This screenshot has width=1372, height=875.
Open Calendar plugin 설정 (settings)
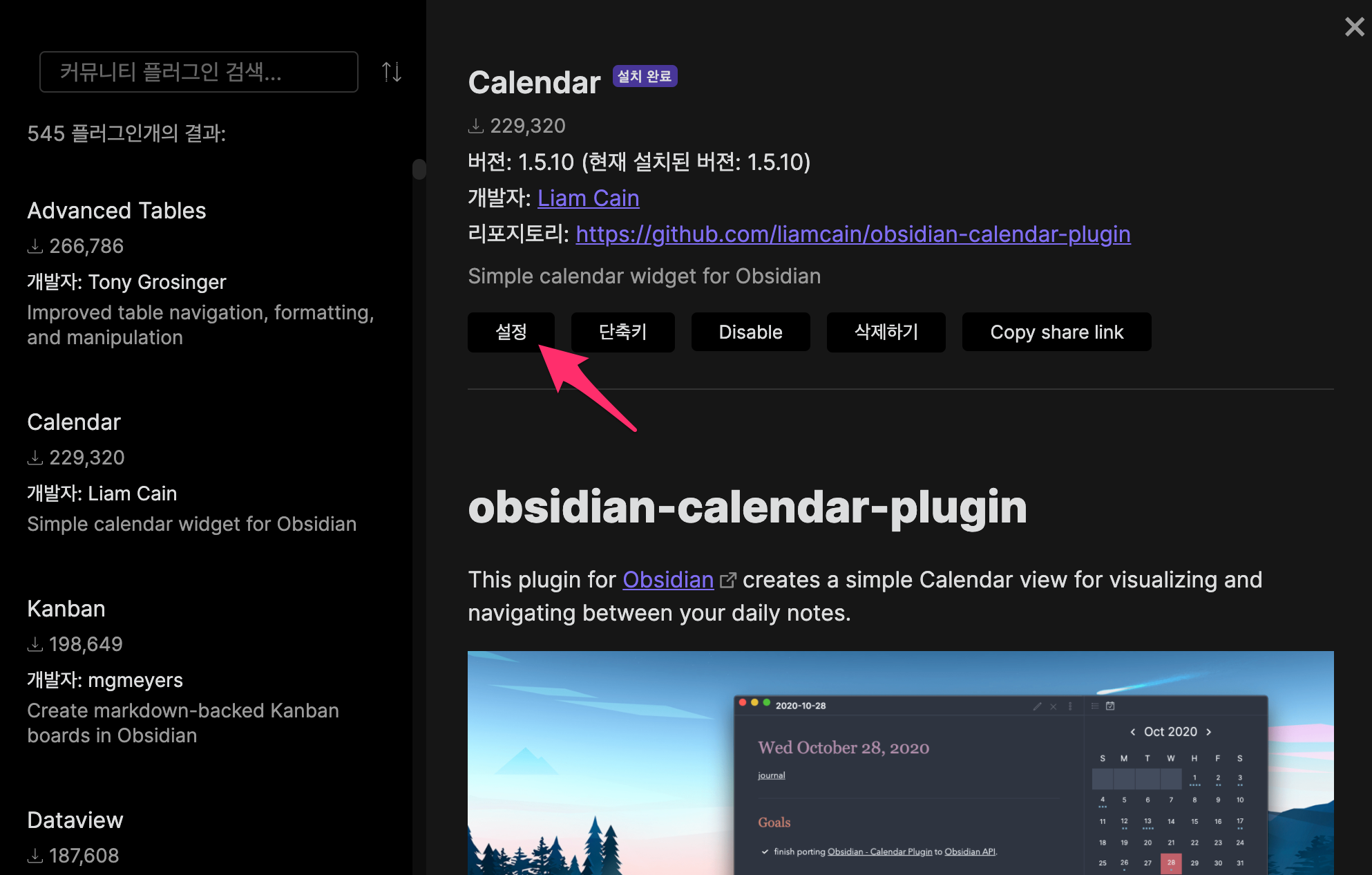pos(511,332)
